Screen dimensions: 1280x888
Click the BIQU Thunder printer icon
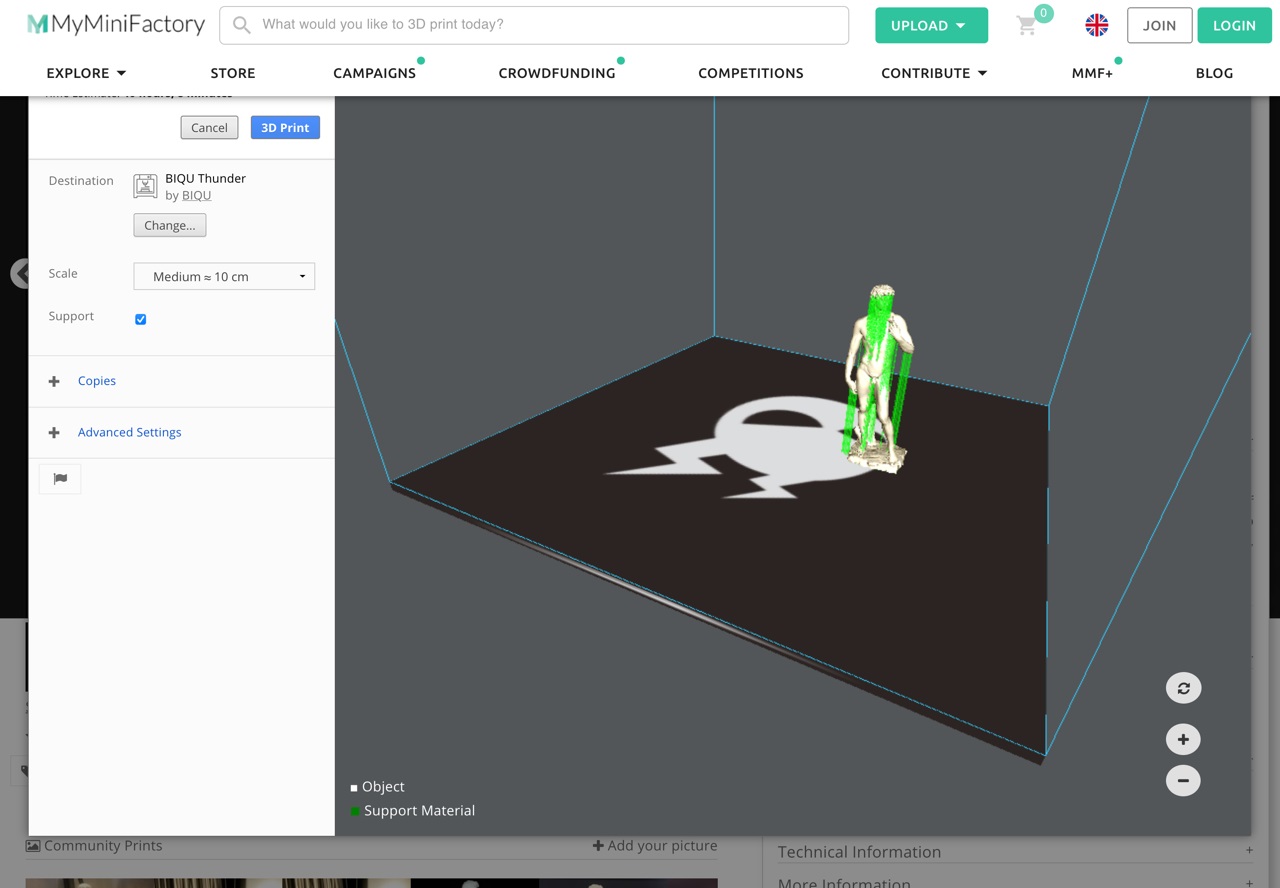click(145, 186)
